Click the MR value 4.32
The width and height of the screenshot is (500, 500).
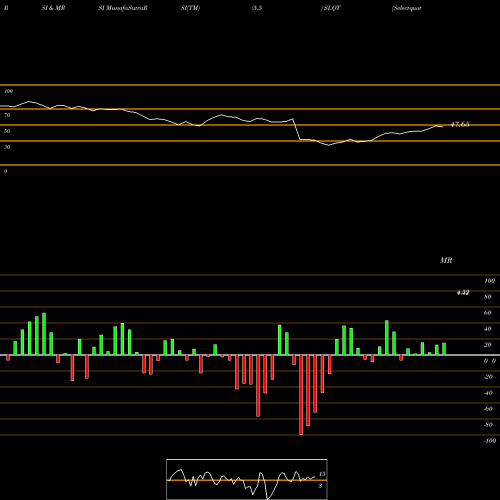[x=463, y=292]
